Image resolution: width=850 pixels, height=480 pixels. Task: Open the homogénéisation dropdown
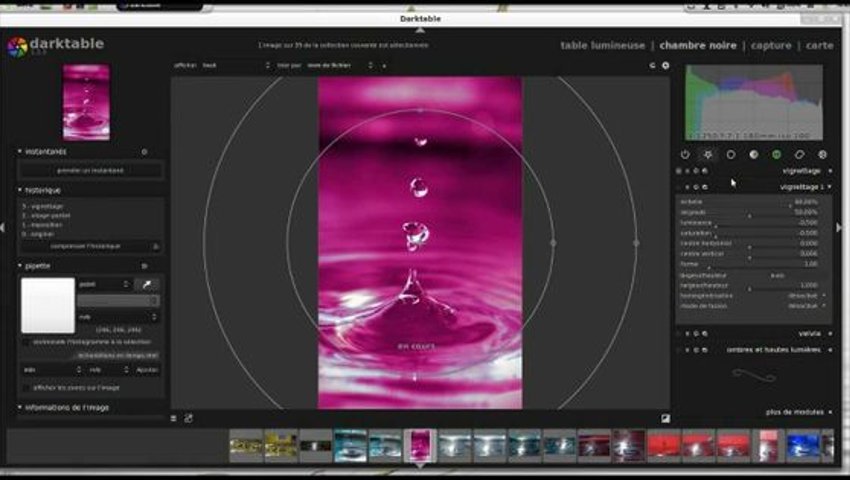point(752,296)
